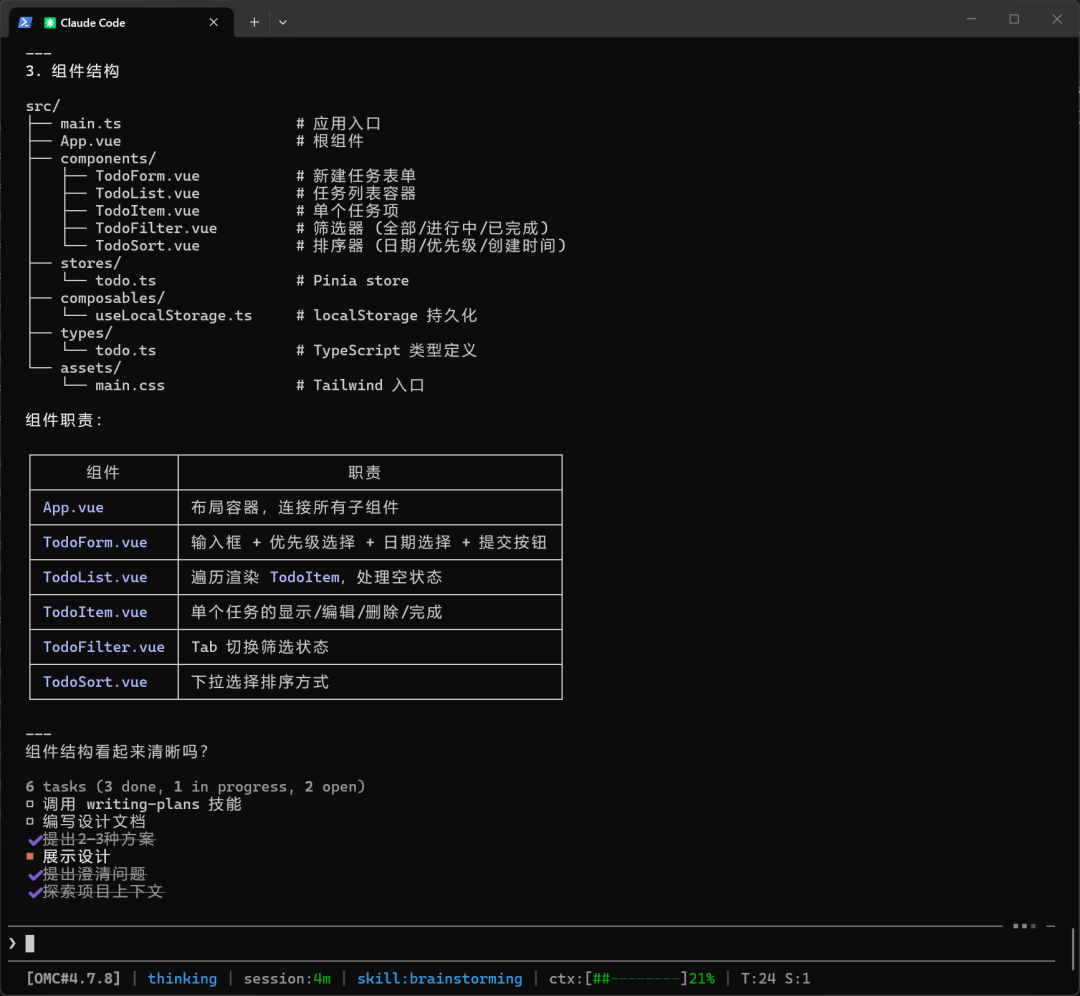The image size is (1080, 996).
Task: Click the # Pinia store comment
Action: 353,281
